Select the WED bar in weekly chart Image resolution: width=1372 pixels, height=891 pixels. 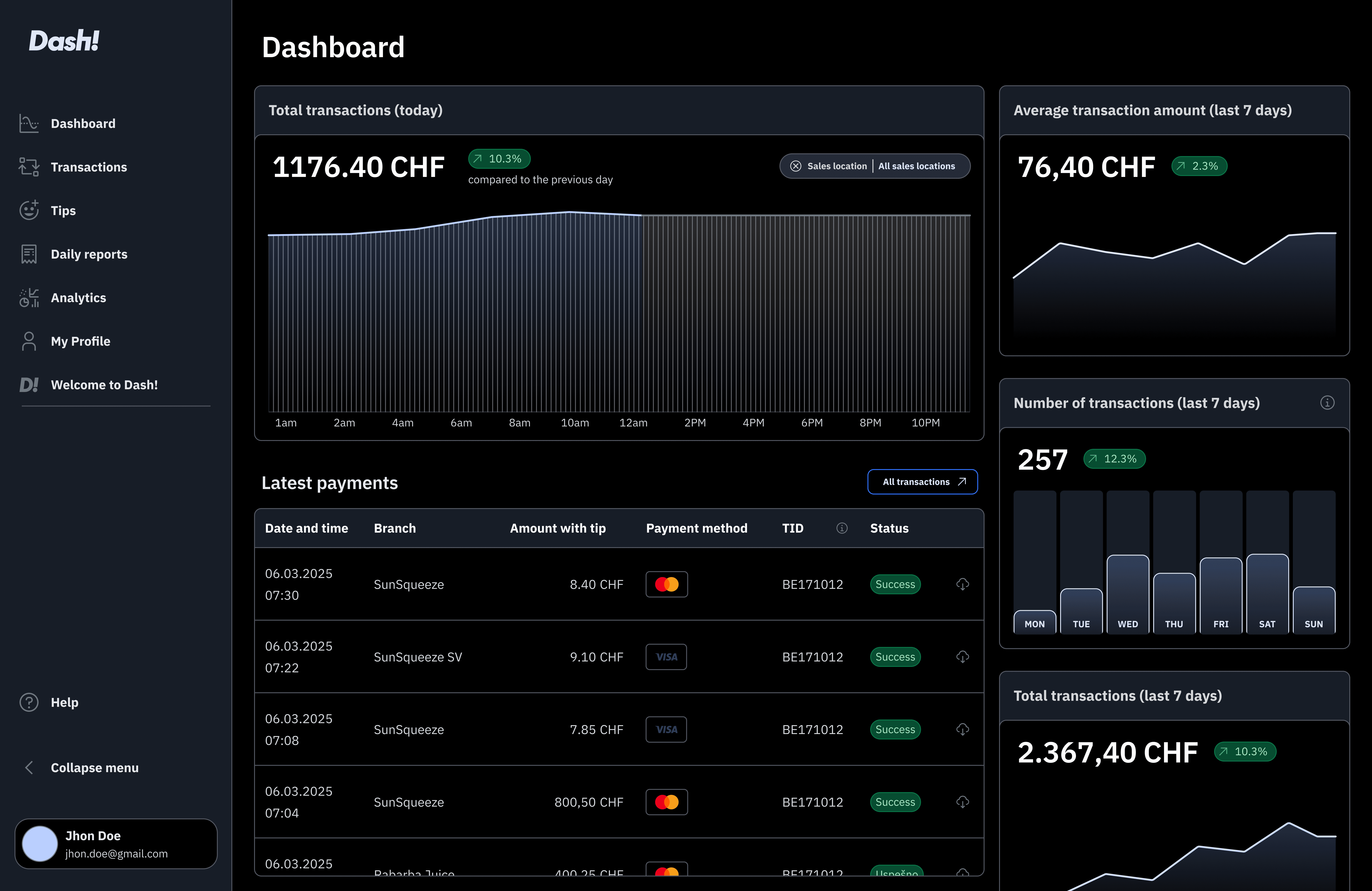click(1128, 594)
